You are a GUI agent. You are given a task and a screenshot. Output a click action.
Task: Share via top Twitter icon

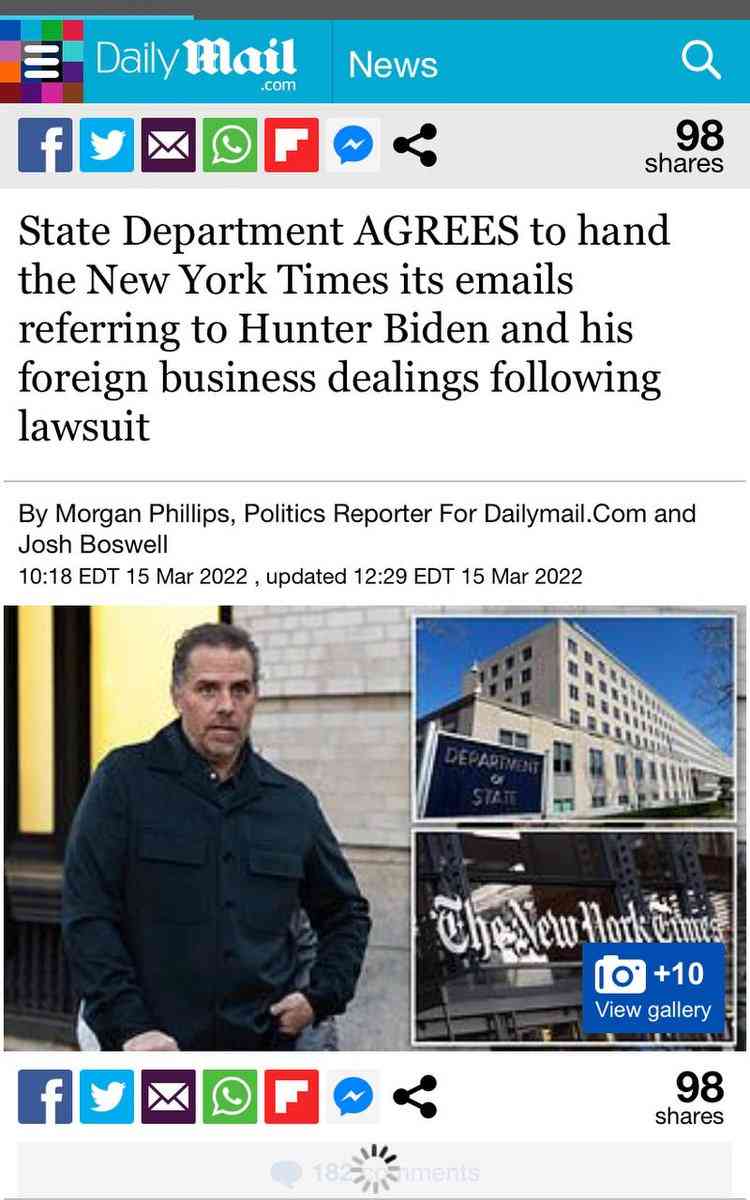click(x=107, y=145)
